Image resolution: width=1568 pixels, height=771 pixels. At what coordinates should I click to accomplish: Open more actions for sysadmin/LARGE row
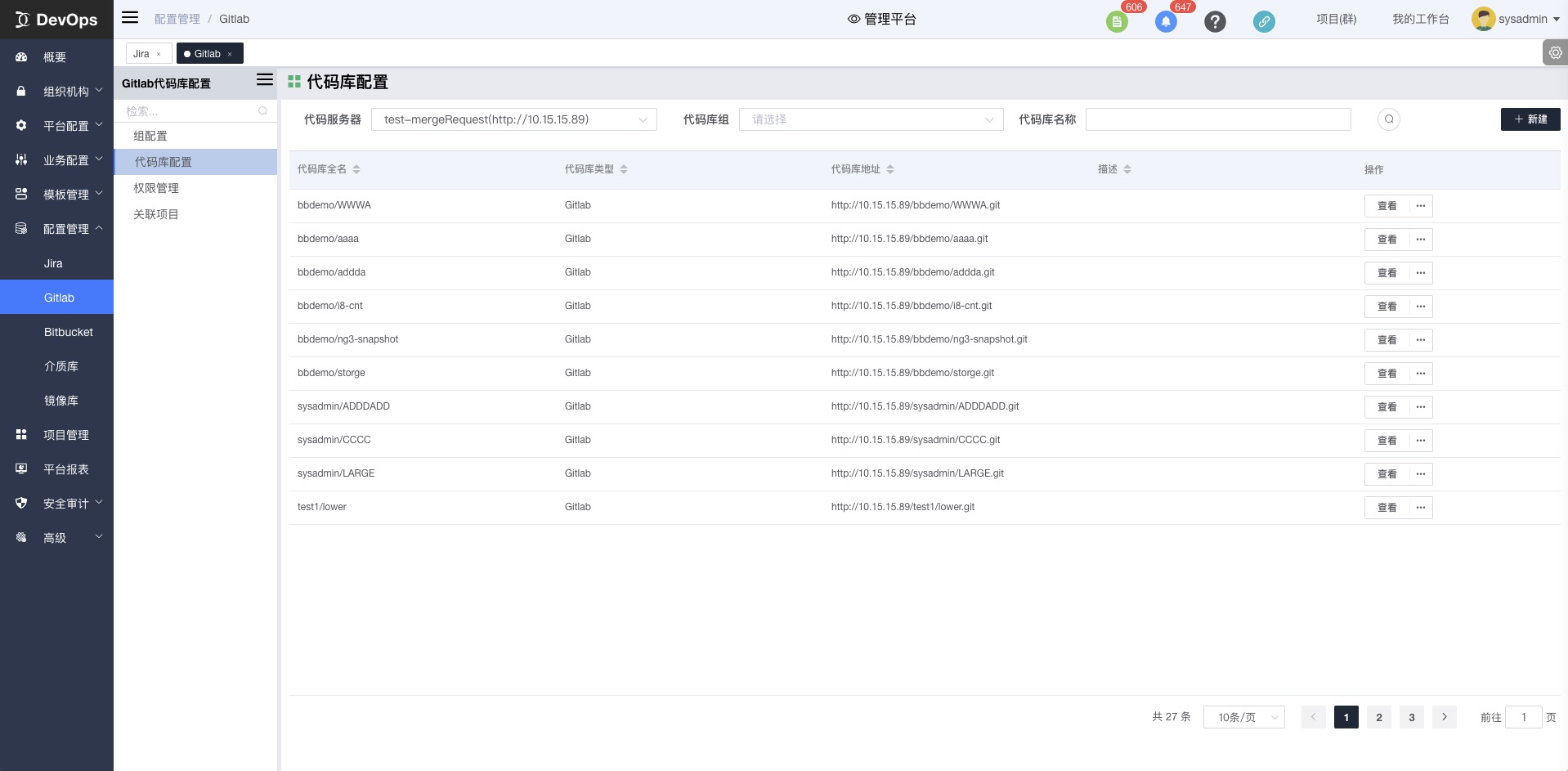coord(1421,474)
